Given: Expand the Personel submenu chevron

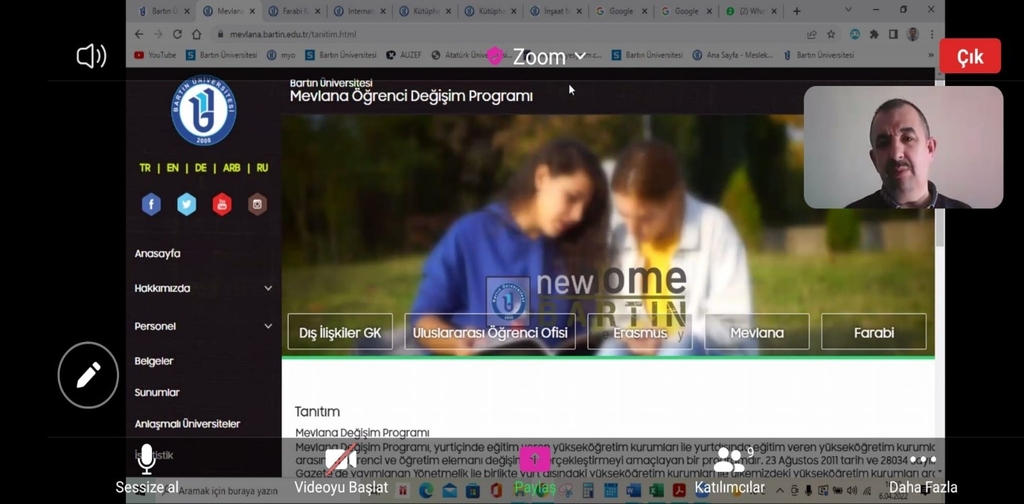Looking at the screenshot, I should coord(268,326).
